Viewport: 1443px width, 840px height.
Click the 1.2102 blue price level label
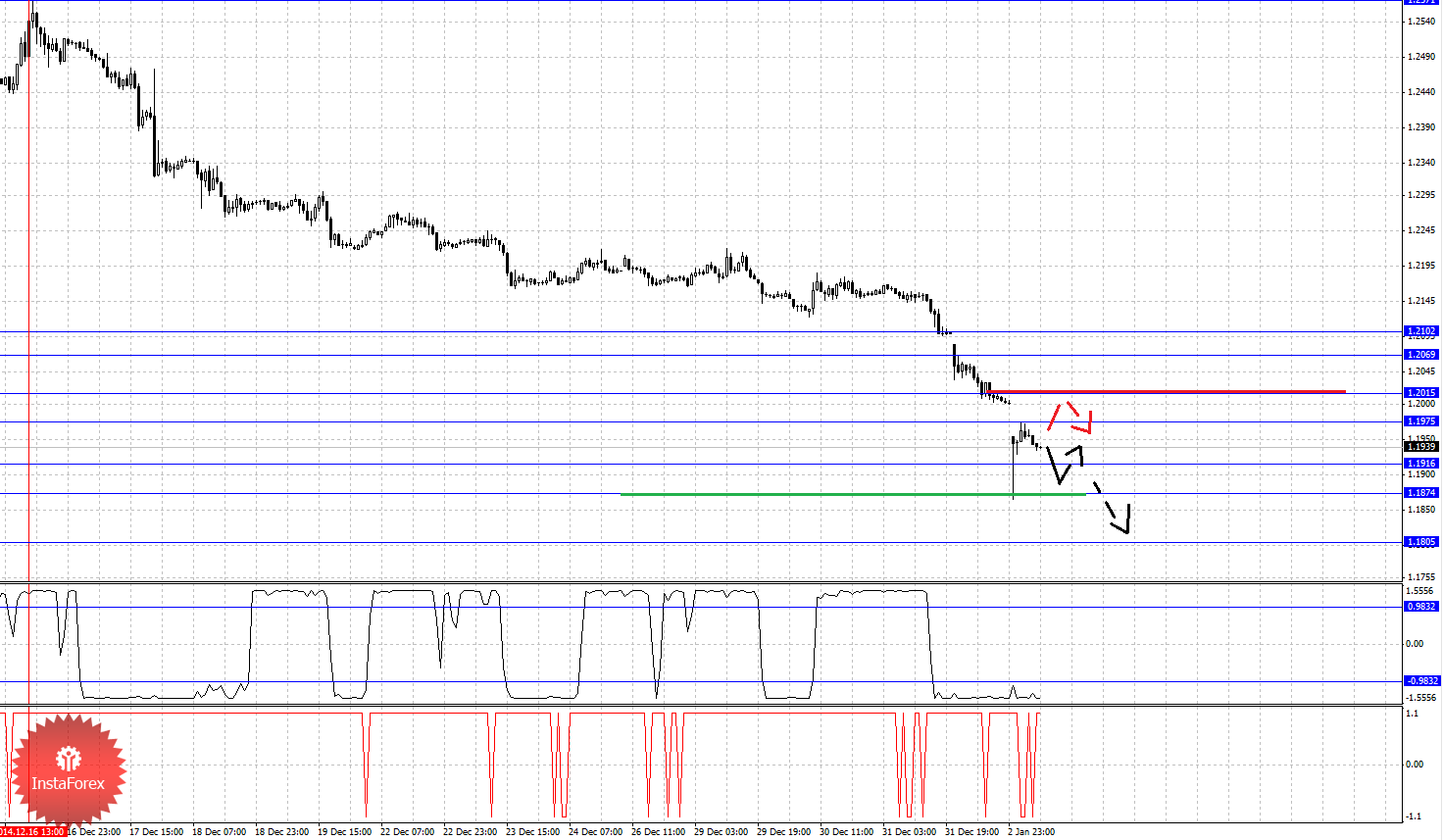[1421, 331]
